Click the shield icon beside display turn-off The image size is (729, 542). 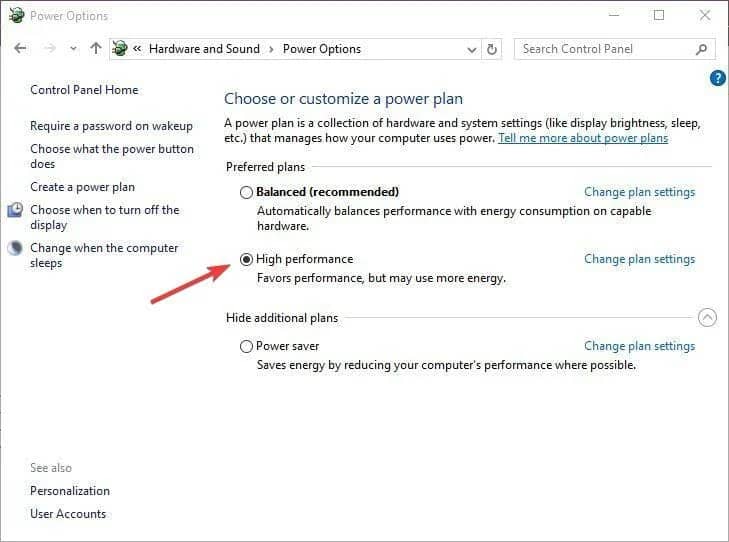[x=15, y=210]
